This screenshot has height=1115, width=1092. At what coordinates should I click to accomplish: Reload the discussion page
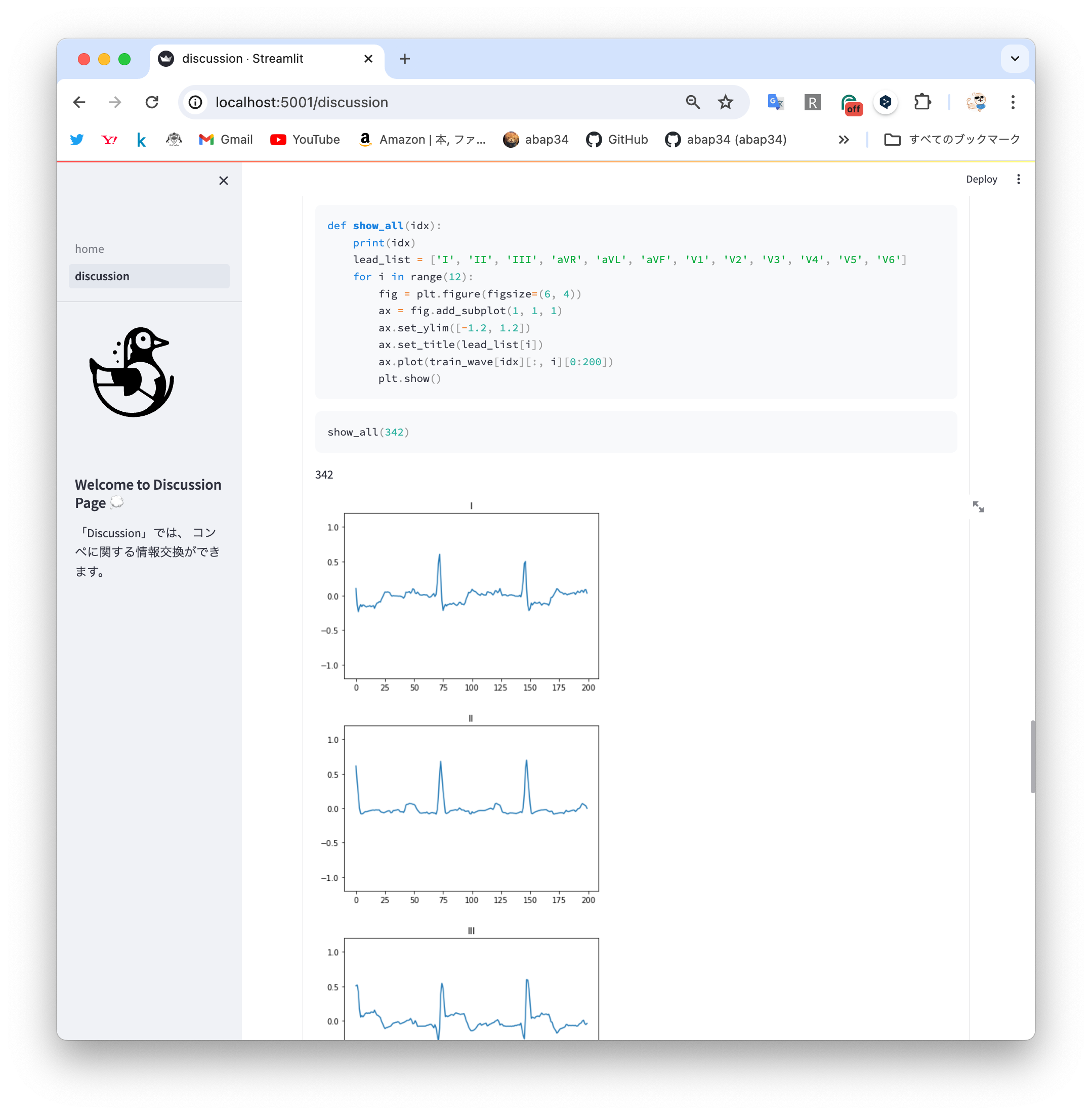click(152, 102)
